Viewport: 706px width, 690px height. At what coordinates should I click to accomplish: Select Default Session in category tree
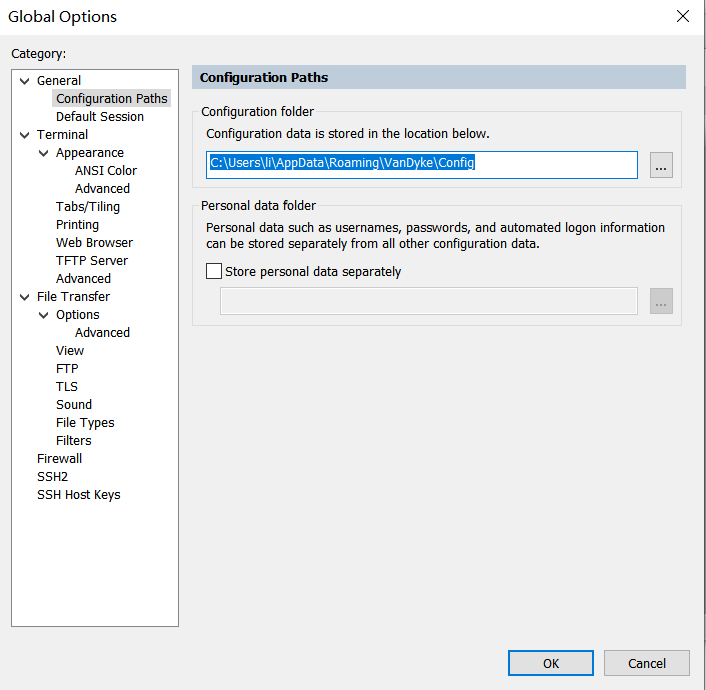tap(99, 117)
